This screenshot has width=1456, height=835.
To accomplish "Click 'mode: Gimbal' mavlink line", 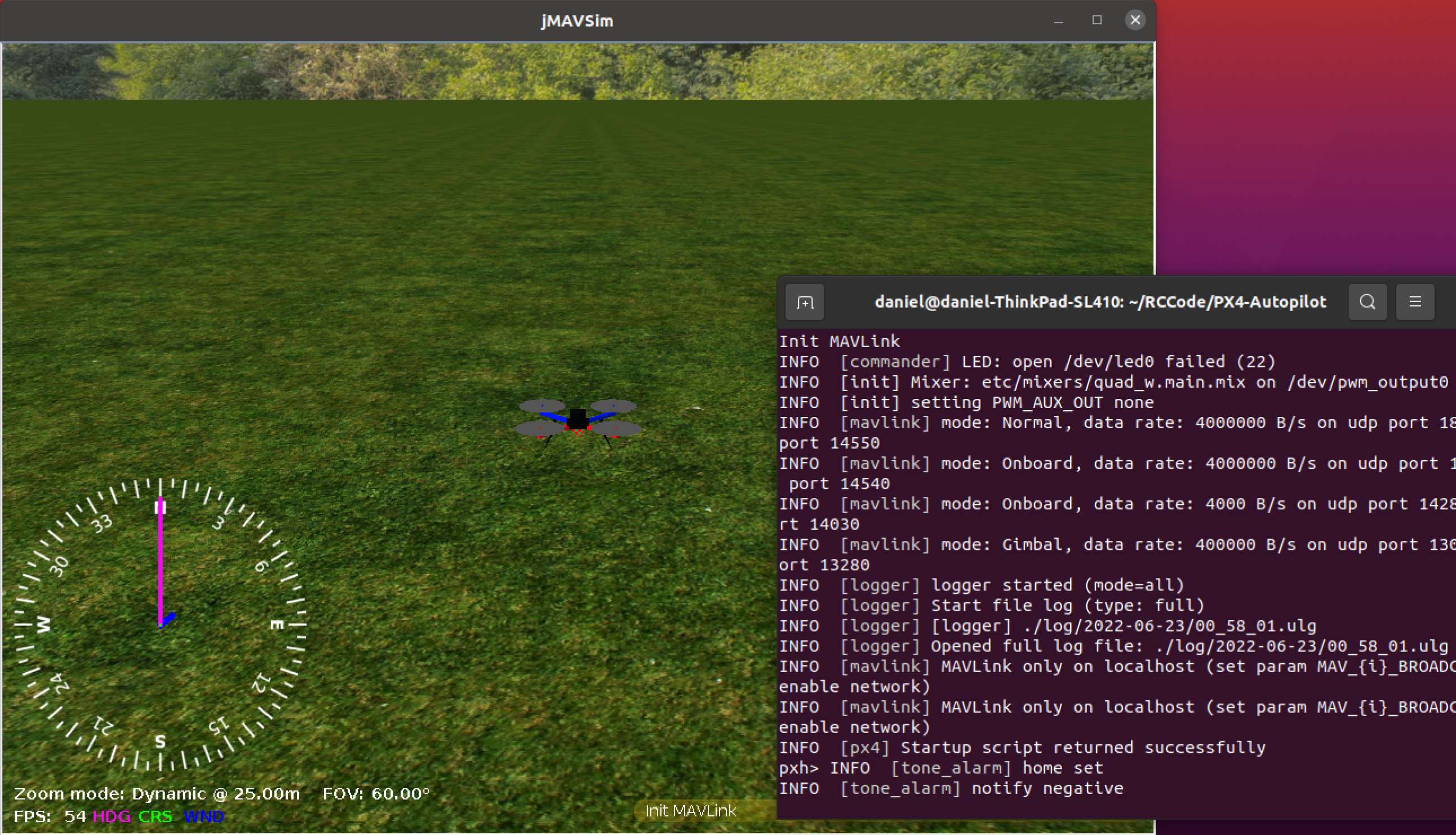I will coord(1117,545).
